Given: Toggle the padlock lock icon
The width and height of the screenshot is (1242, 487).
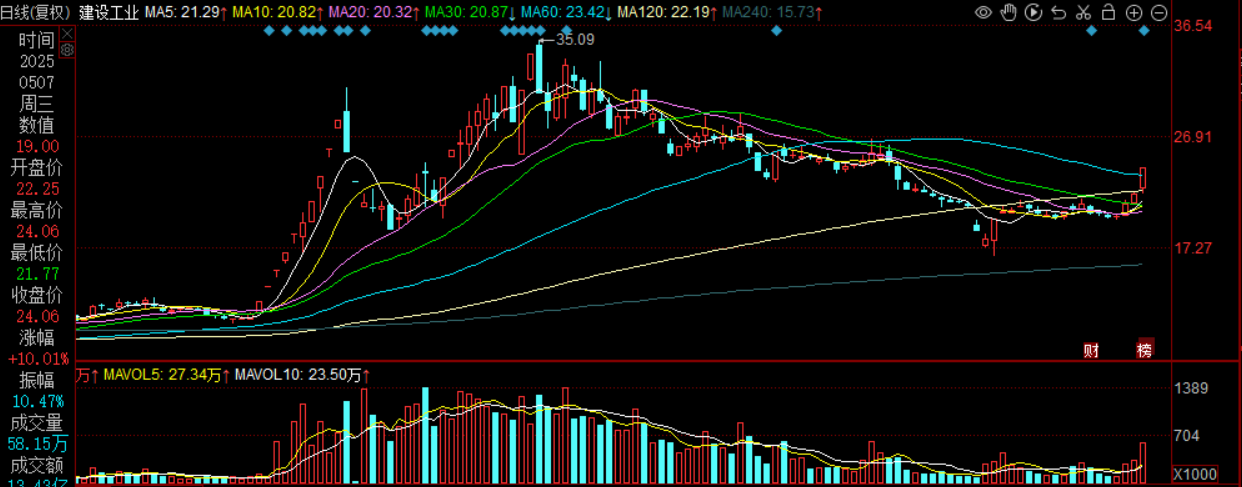Looking at the screenshot, I should tap(1109, 13).
